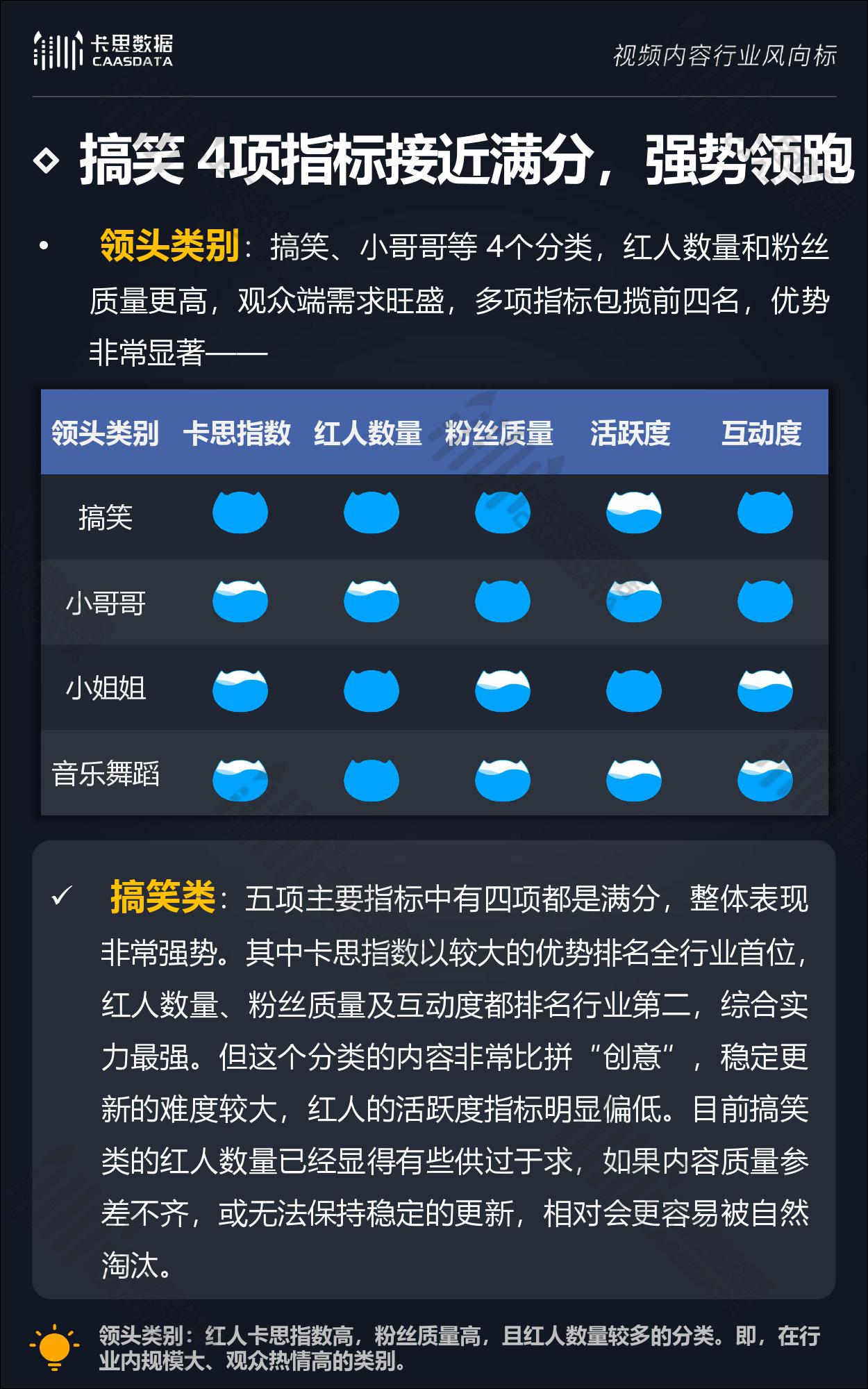Click the 小姐姐 row label
868x1389 pixels.
coord(106,689)
